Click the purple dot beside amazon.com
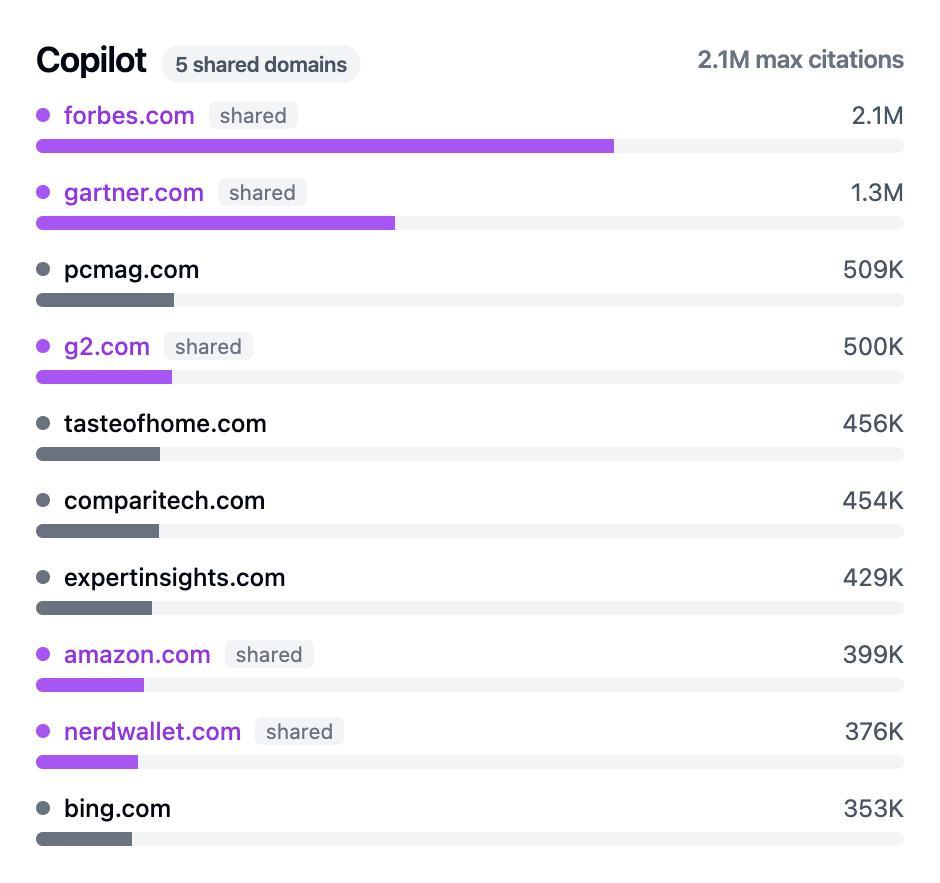Viewport: 940px width, 883px height. (43, 654)
